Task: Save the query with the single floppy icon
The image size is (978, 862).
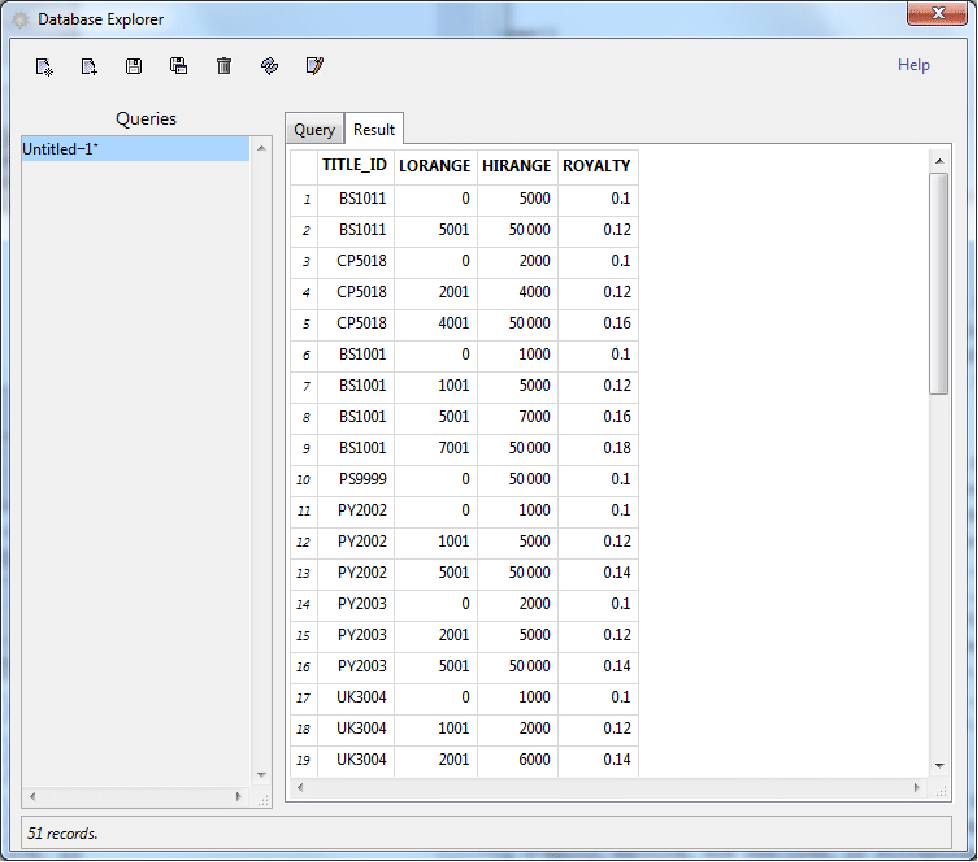Action: coord(134,67)
